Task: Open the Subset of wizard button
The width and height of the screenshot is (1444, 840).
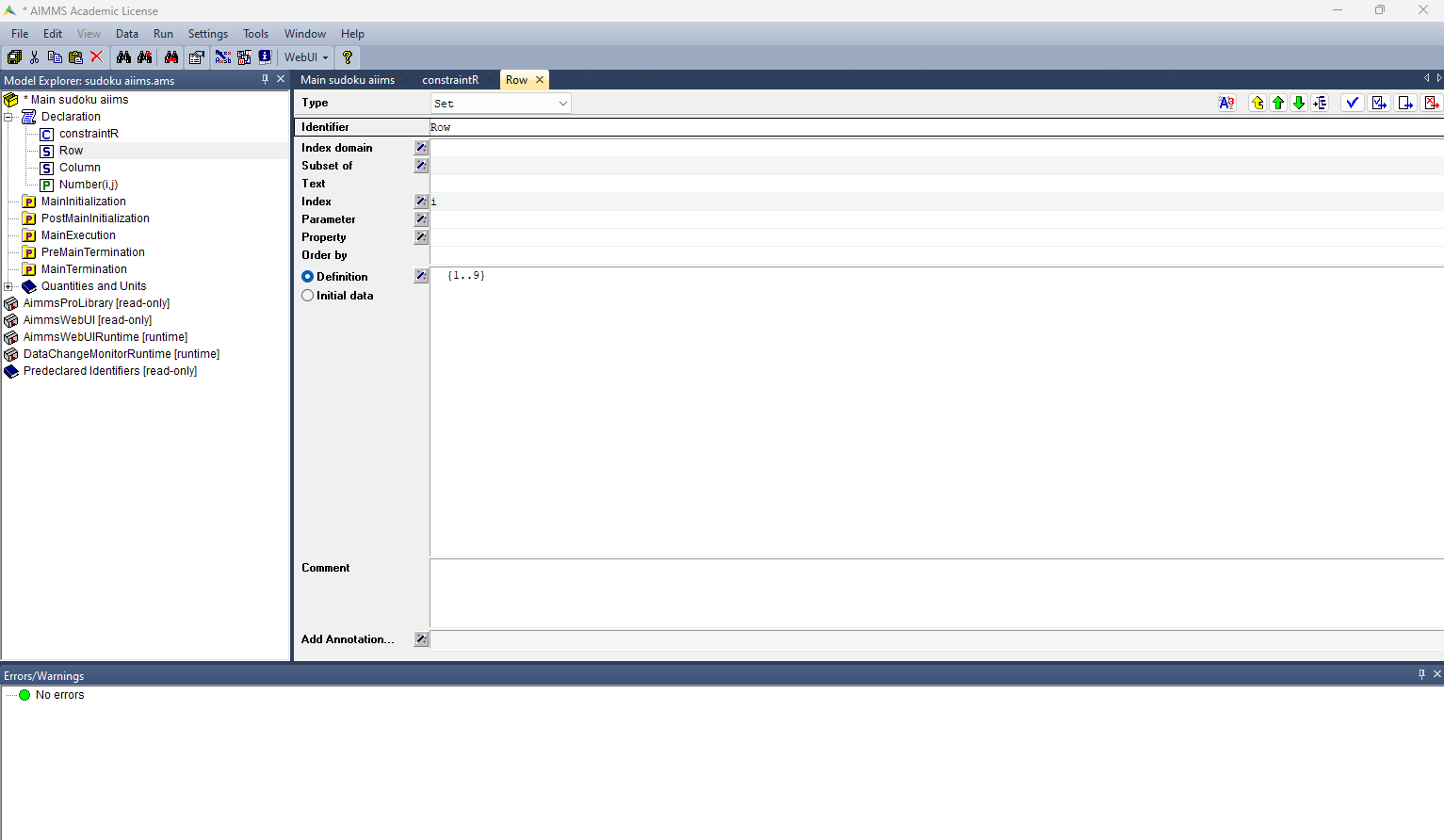Action: coord(421,166)
